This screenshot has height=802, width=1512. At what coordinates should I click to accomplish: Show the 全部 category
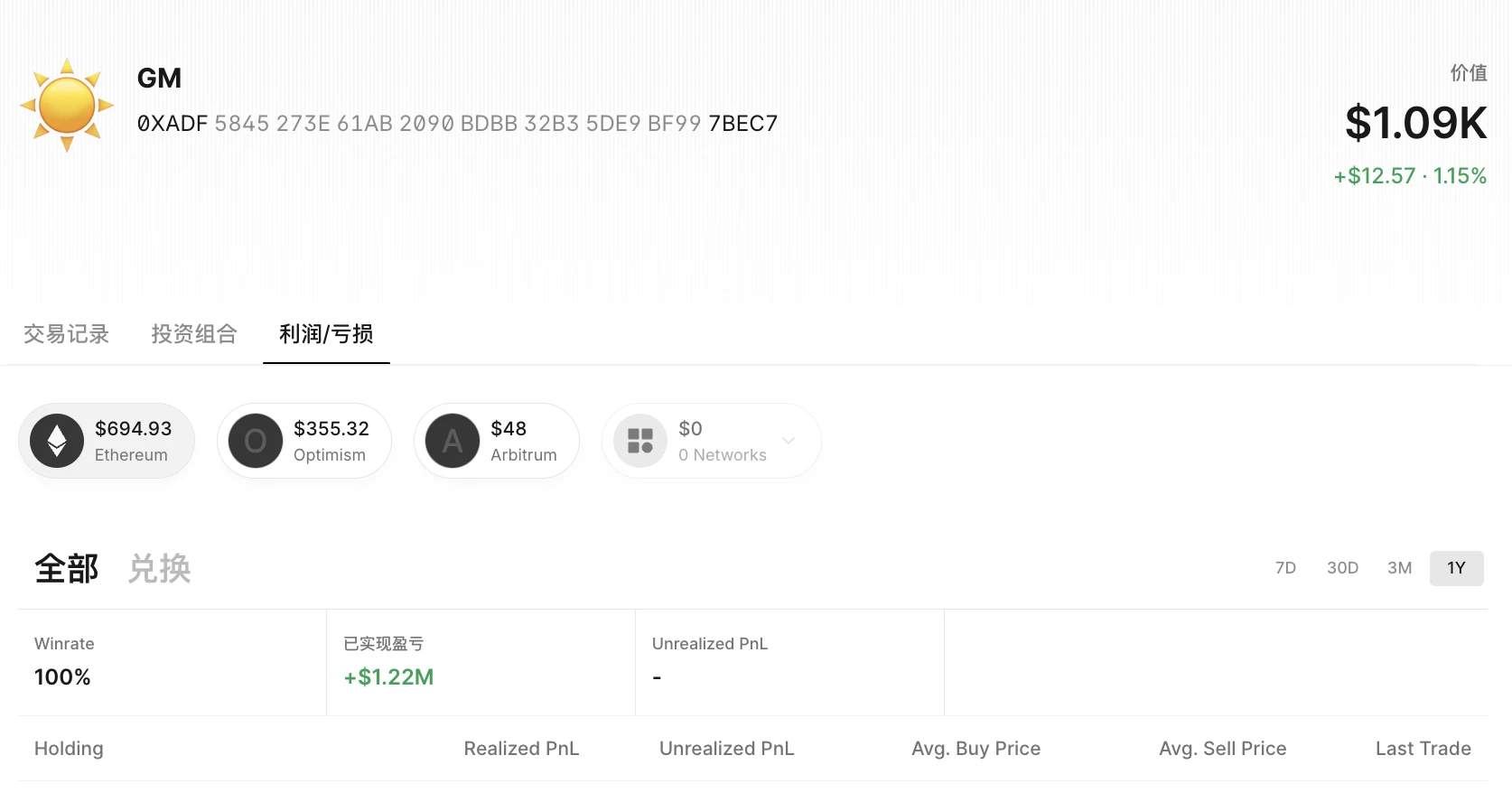(67, 569)
